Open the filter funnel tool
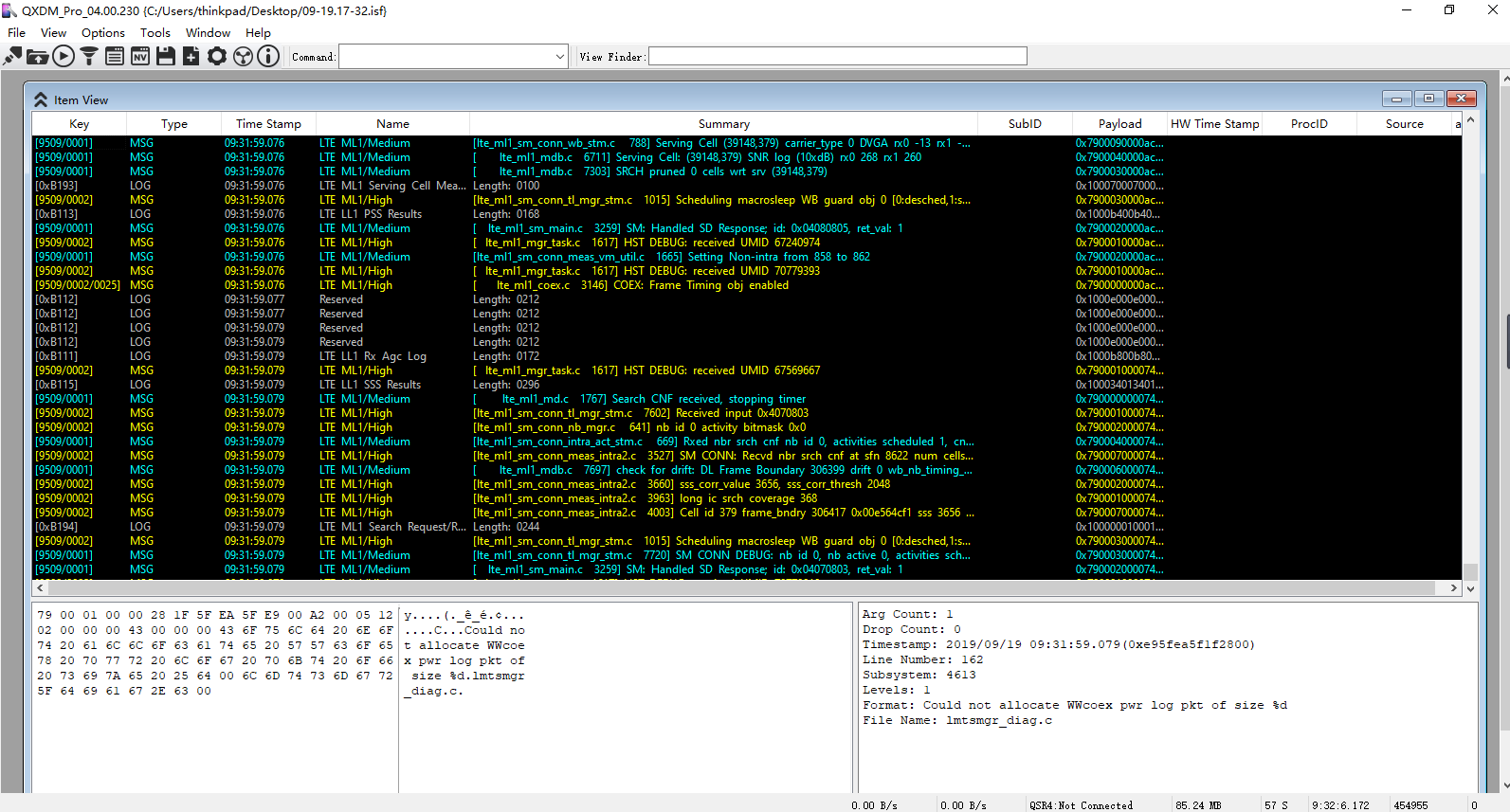Viewport: 1510px width, 812px height. tap(89, 57)
